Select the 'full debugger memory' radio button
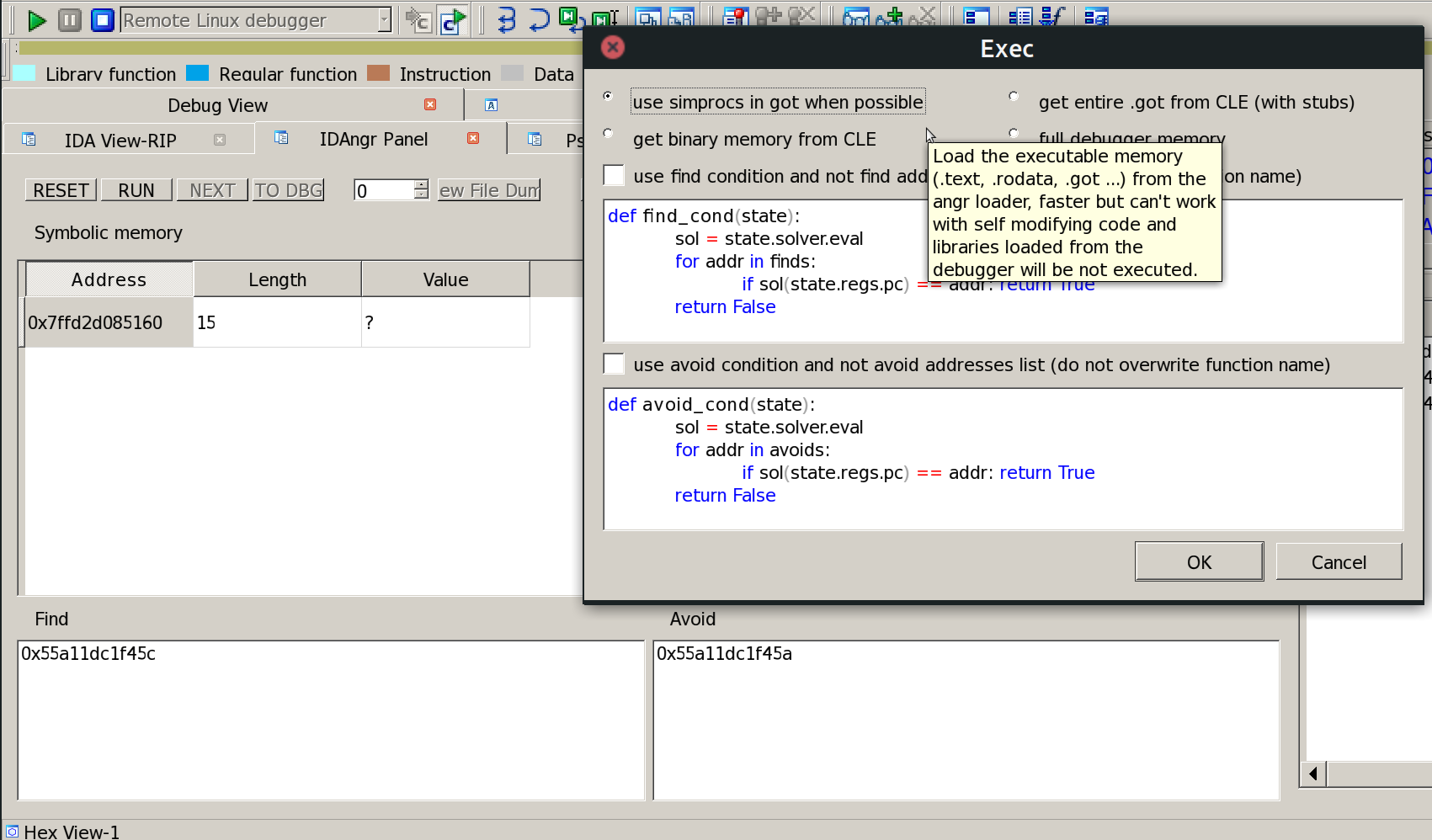 tap(1014, 133)
